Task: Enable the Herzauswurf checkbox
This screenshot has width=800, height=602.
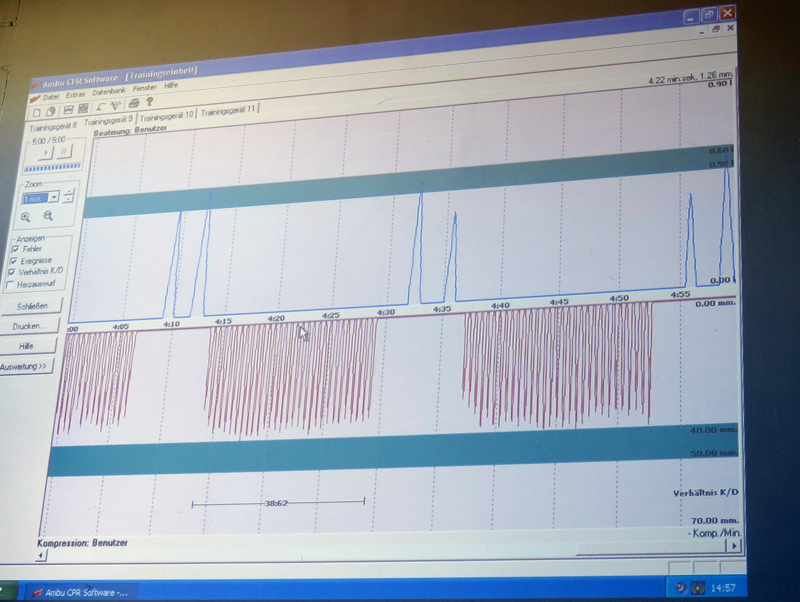Action: click(x=12, y=284)
